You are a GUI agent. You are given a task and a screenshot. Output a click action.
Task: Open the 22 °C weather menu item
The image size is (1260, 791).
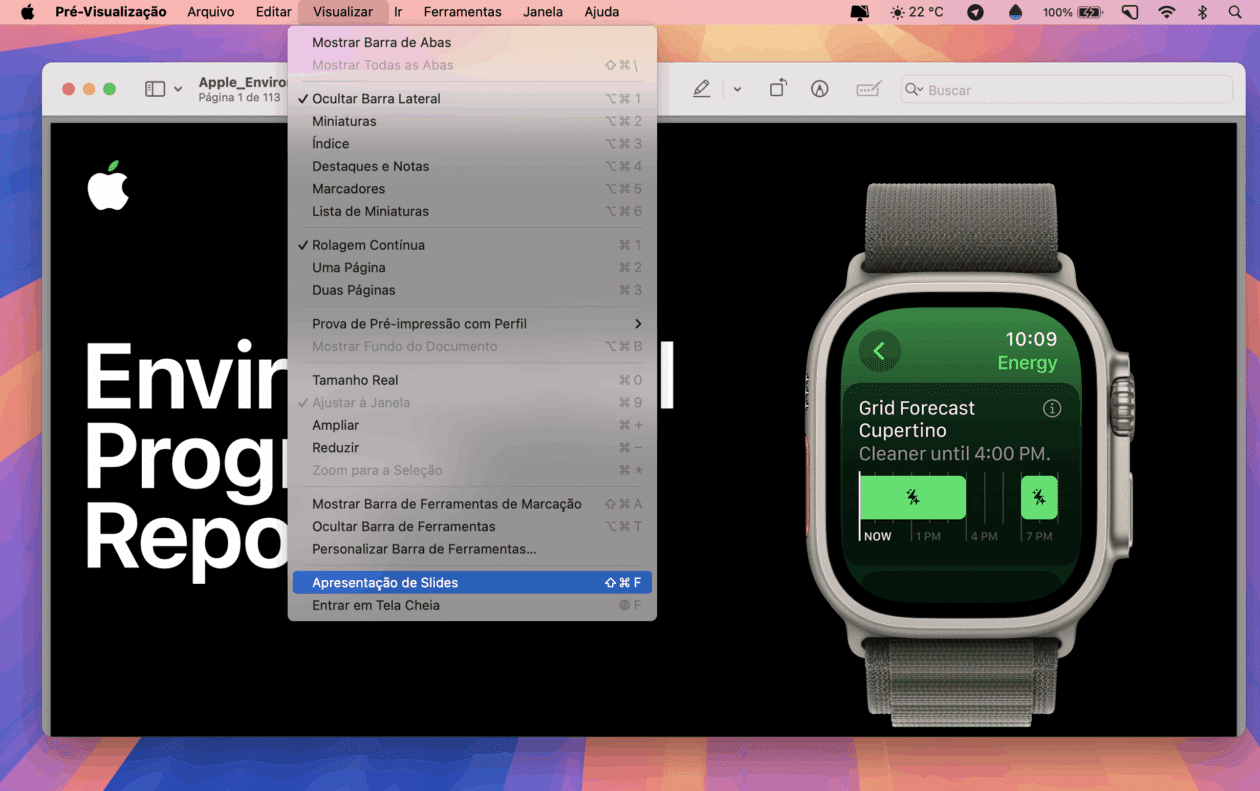pyautogui.click(x=916, y=12)
